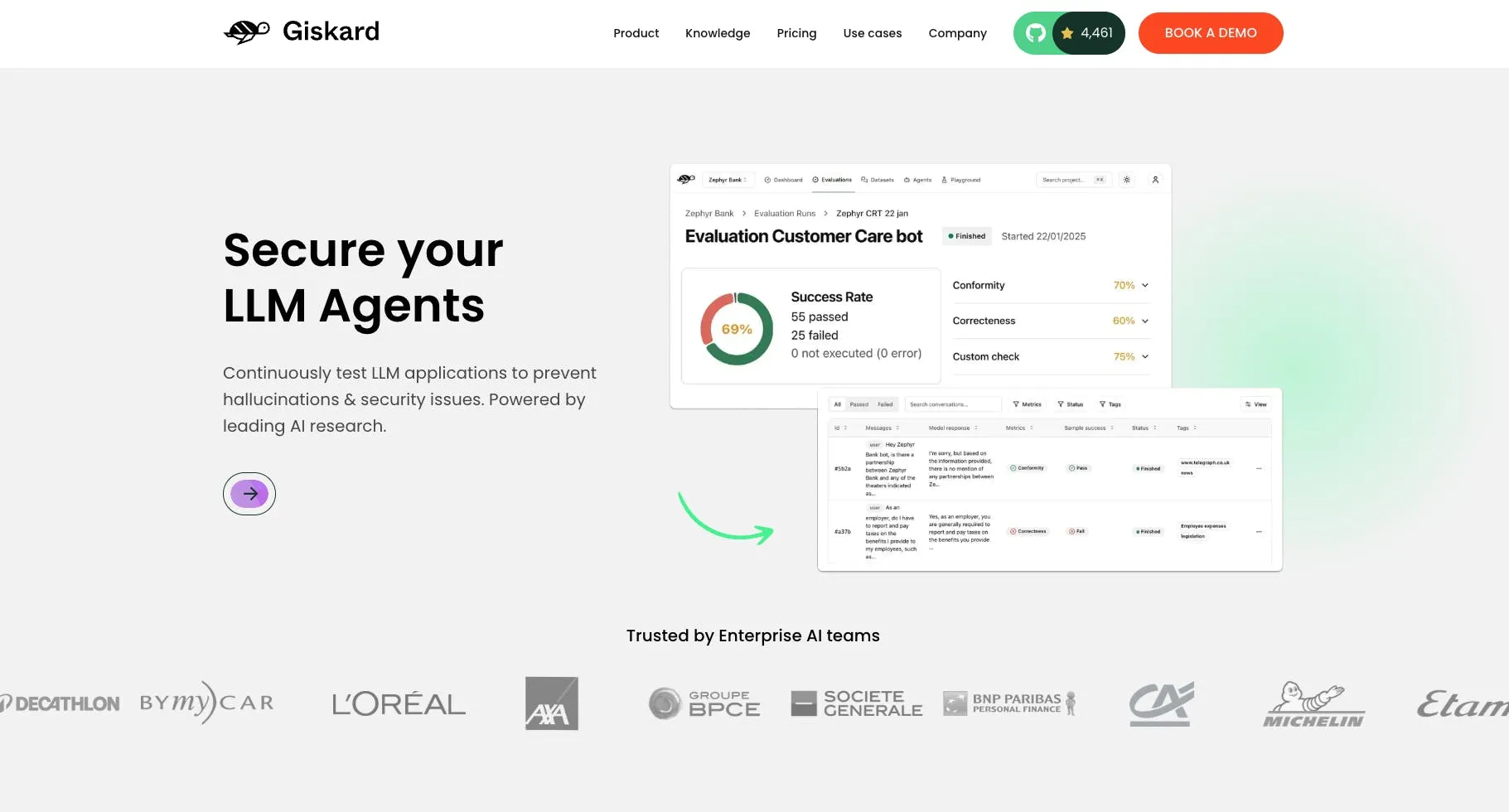Expand the Correctness 60% row

coord(1051,321)
